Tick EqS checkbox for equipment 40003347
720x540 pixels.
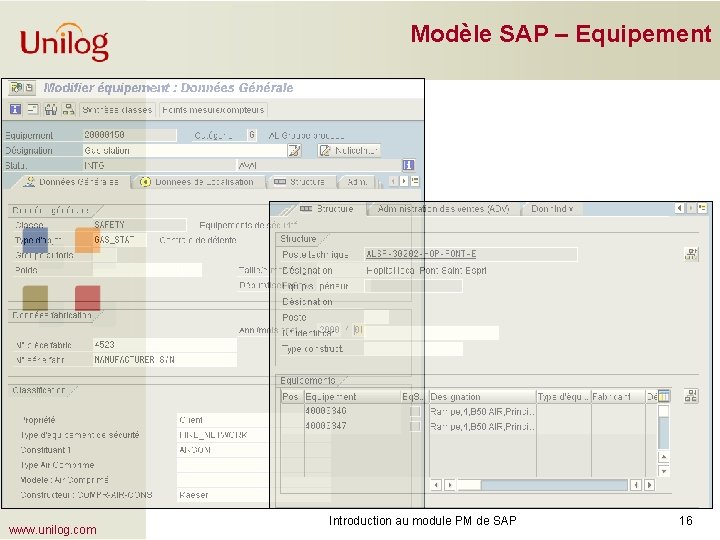tap(415, 427)
